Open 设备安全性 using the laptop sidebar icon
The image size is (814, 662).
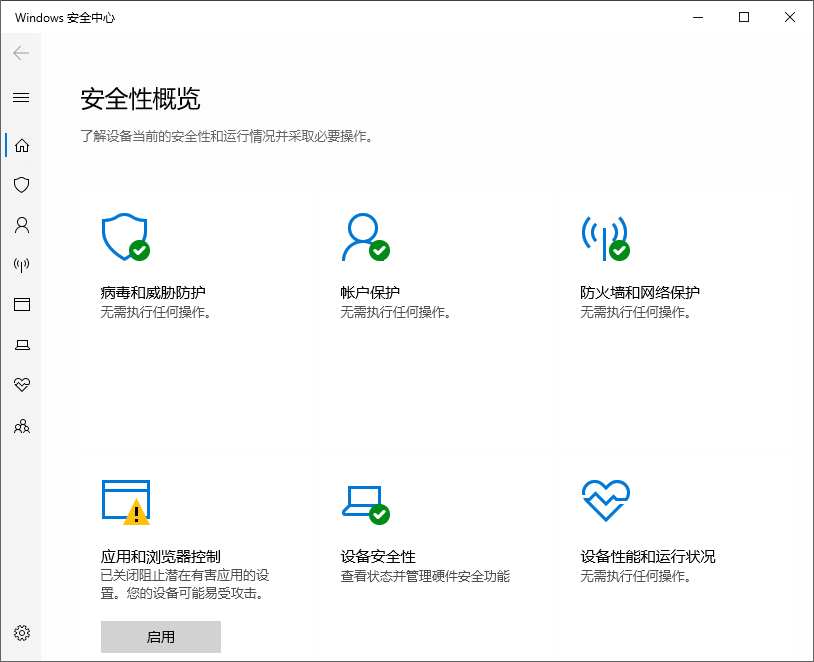coord(22,345)
